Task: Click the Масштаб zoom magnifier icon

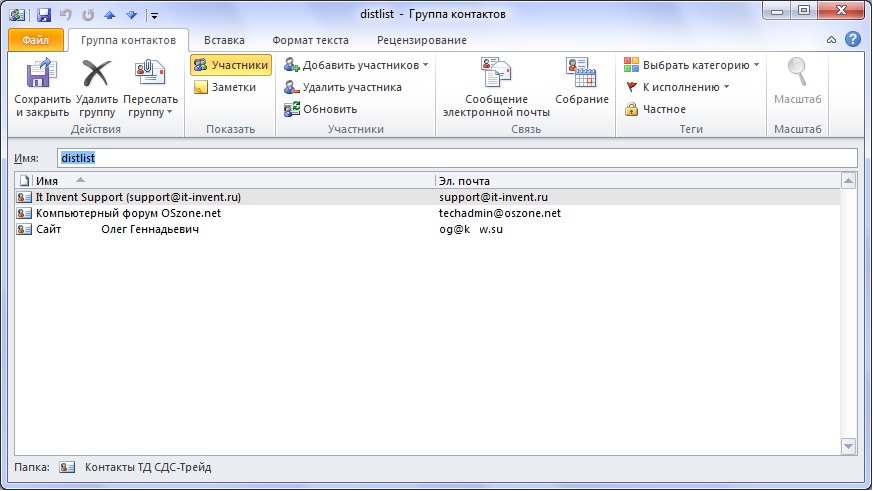Action: pyautogui.click(x=797, y=72)
